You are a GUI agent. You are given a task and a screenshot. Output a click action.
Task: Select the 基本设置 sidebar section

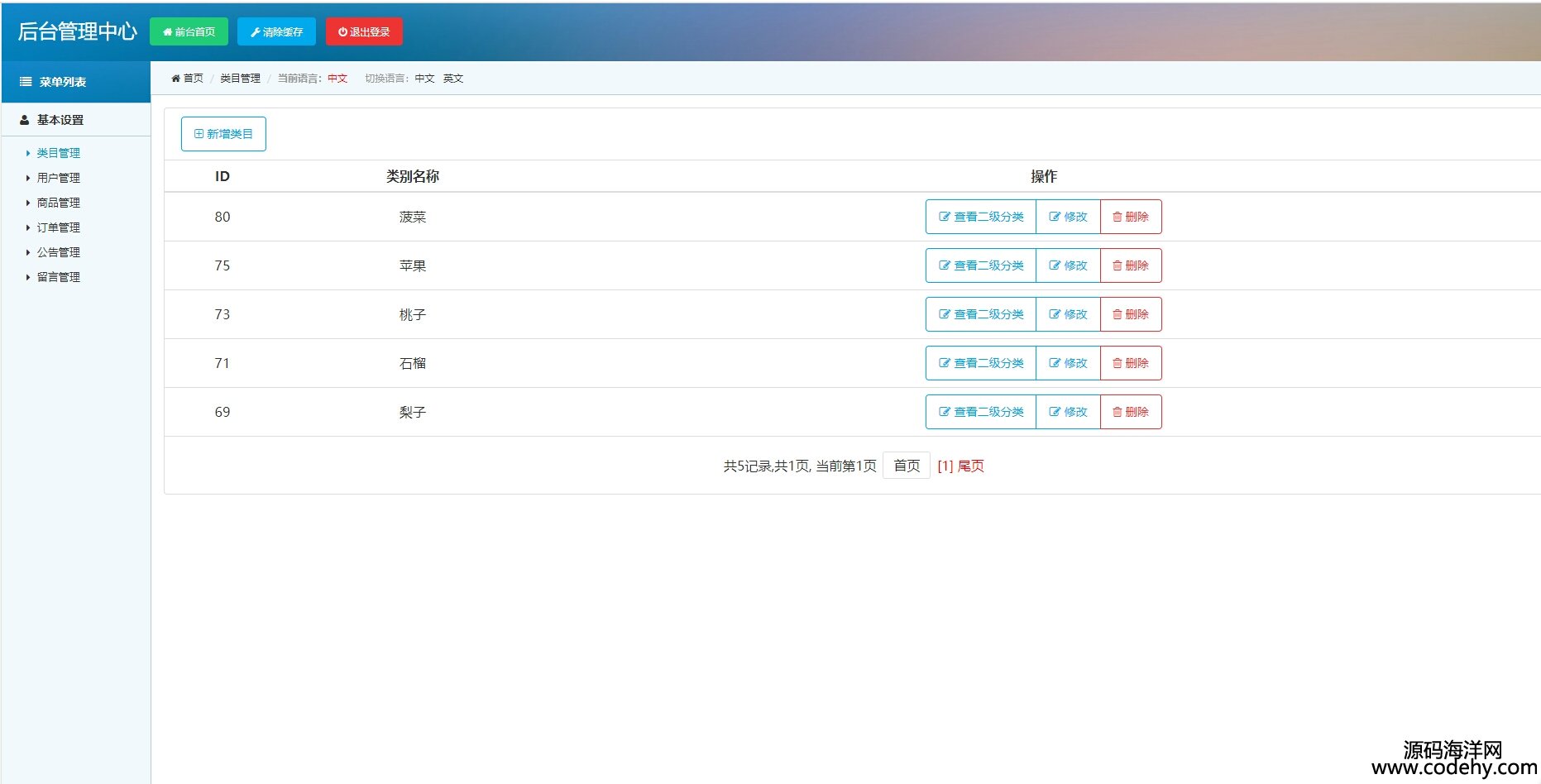(76, 120)
